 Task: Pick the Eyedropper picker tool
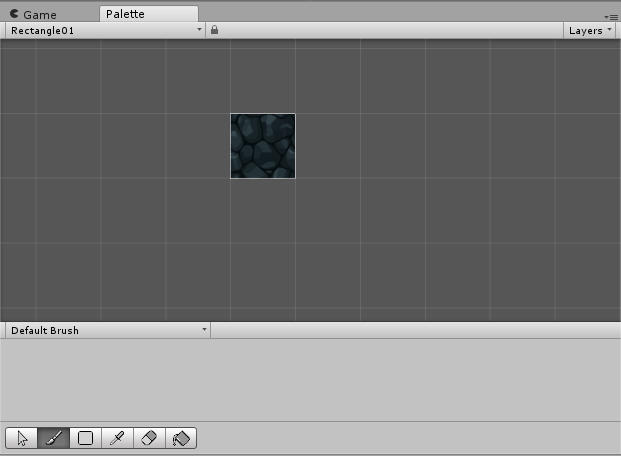[x=118, y=438]
